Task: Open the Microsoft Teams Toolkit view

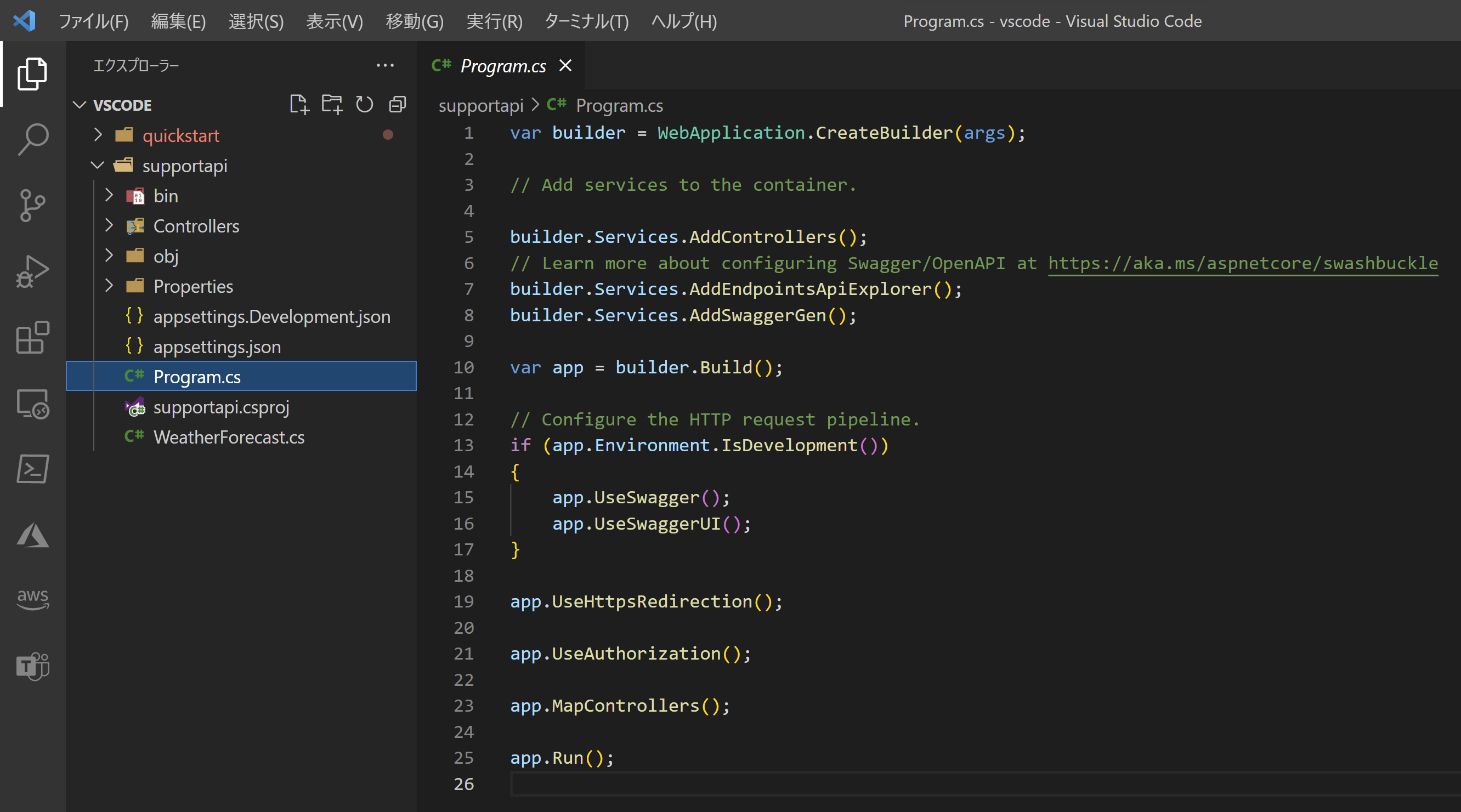Action: click(32, 666)
